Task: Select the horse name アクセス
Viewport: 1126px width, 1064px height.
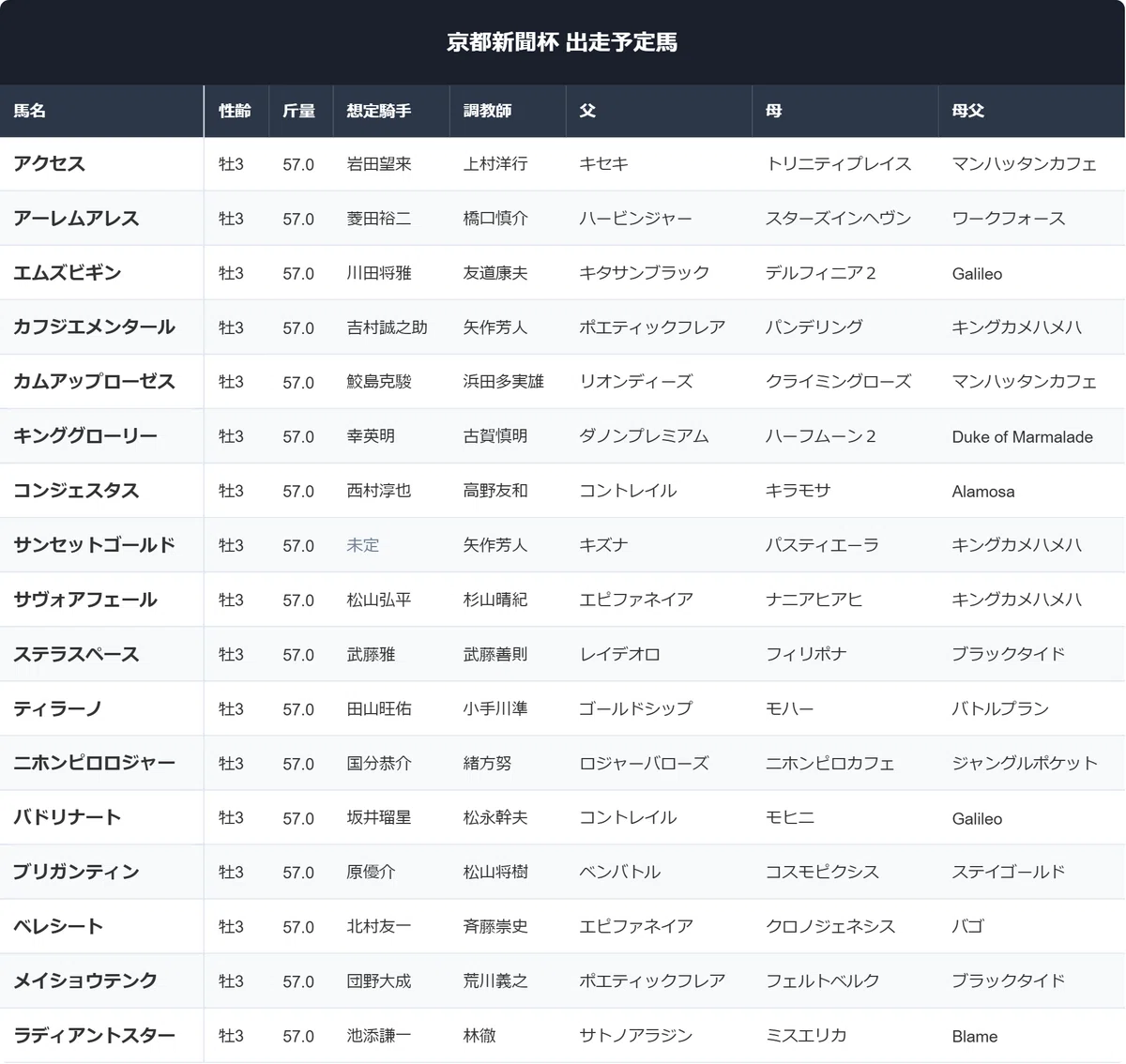Action: pos(49,163)
